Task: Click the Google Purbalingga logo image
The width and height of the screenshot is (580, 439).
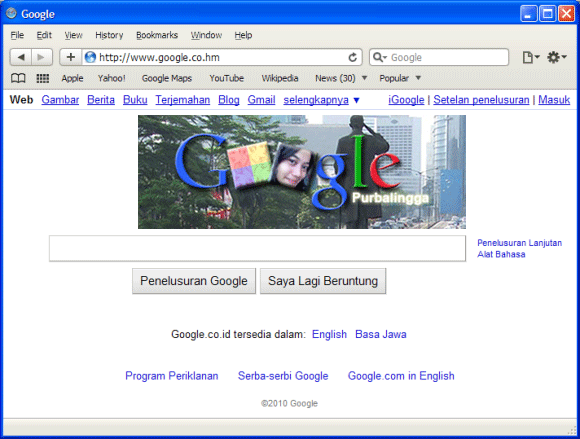Action: 302,172
